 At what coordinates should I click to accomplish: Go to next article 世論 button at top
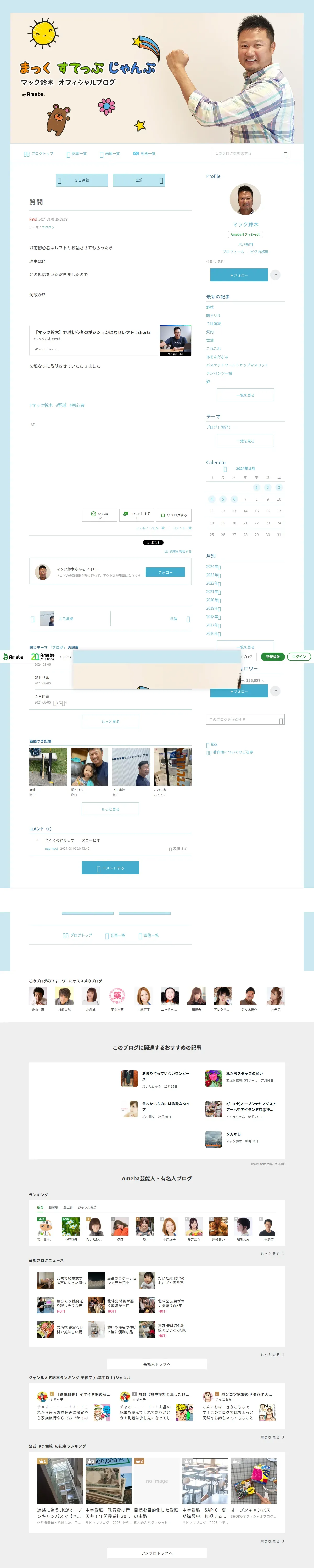[x=139, y=180]
